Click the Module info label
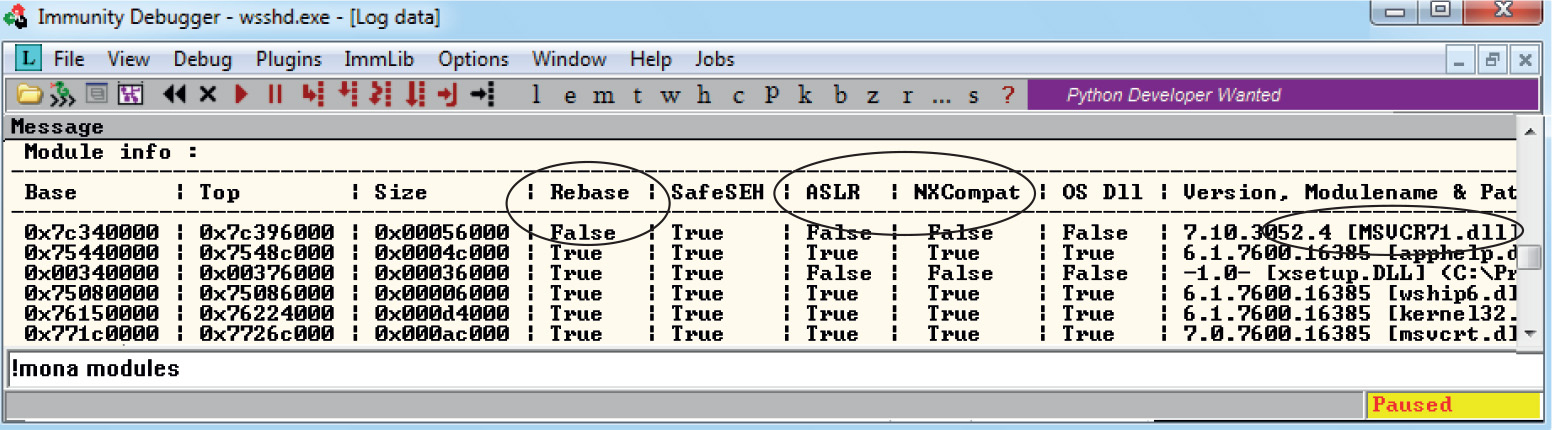 coord(111,152)
